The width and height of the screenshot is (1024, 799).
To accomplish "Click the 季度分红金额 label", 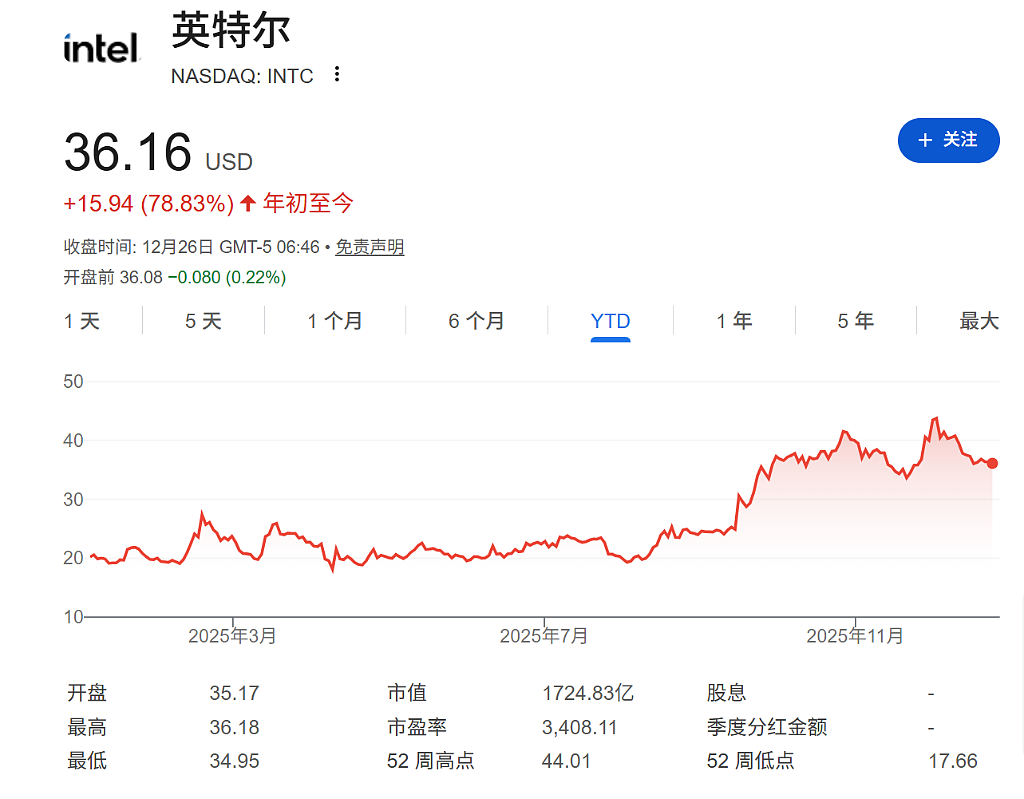I will (767, 726).
